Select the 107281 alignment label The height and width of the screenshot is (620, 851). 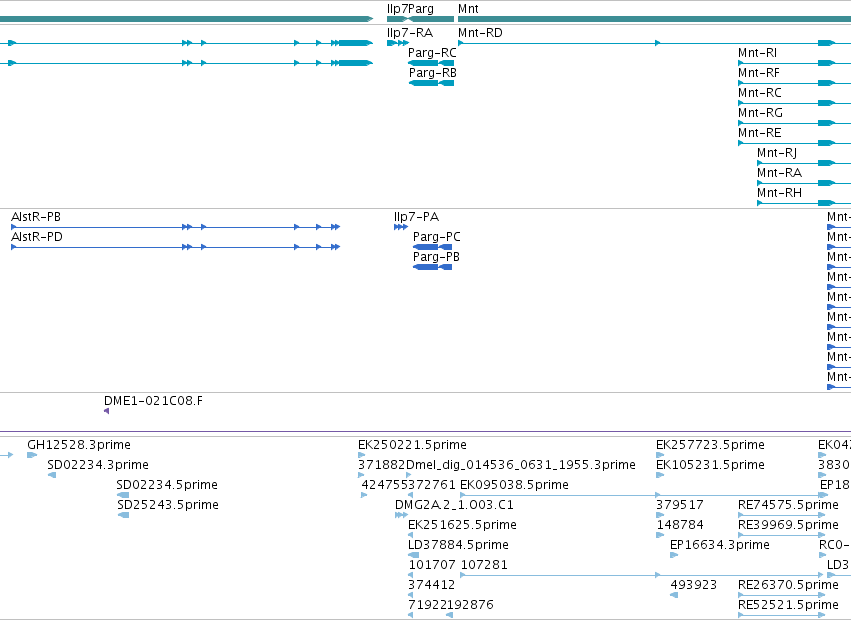click(x=484, y=565)
